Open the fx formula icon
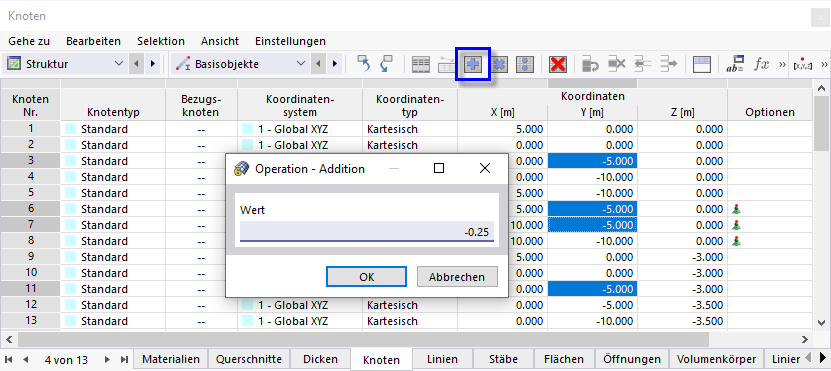The width and height of the screenshot is (831, 371). click(762, 64)
